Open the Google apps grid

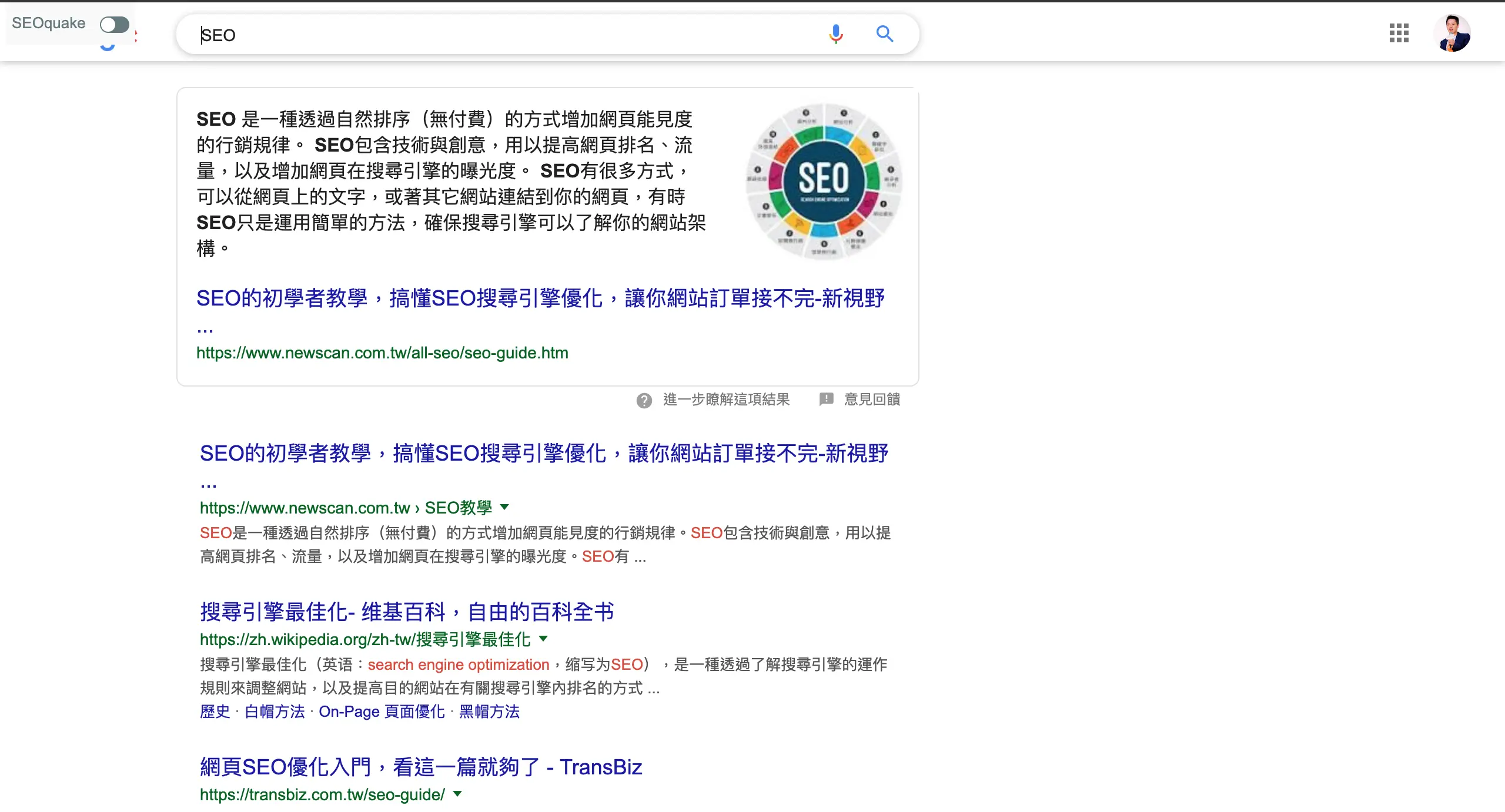[1399, 33]
